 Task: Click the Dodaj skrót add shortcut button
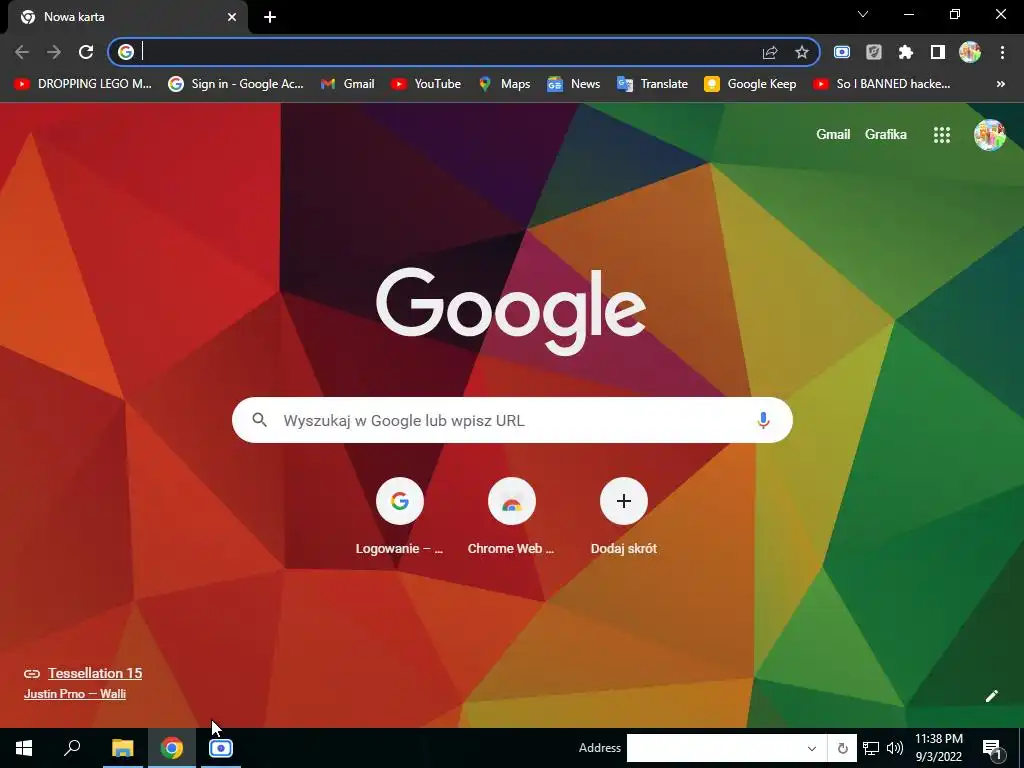pos(624,516)
